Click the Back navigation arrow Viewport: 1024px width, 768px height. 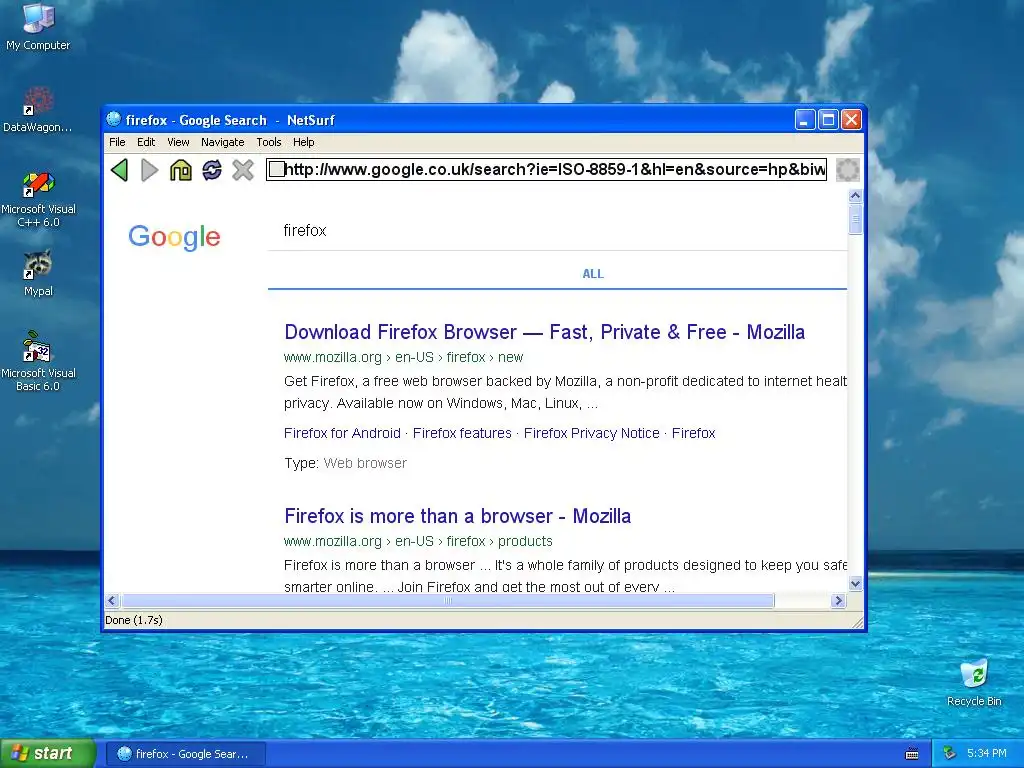(119, 170)
